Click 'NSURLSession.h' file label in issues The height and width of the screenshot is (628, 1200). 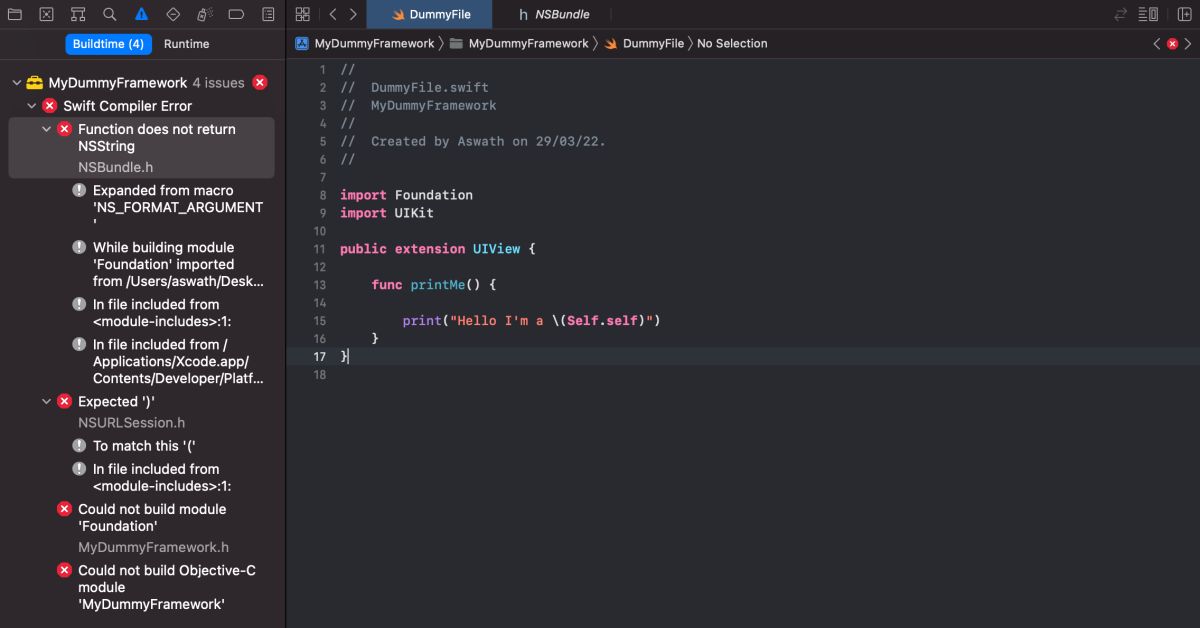pyautogui.click(x=131, y=423)
